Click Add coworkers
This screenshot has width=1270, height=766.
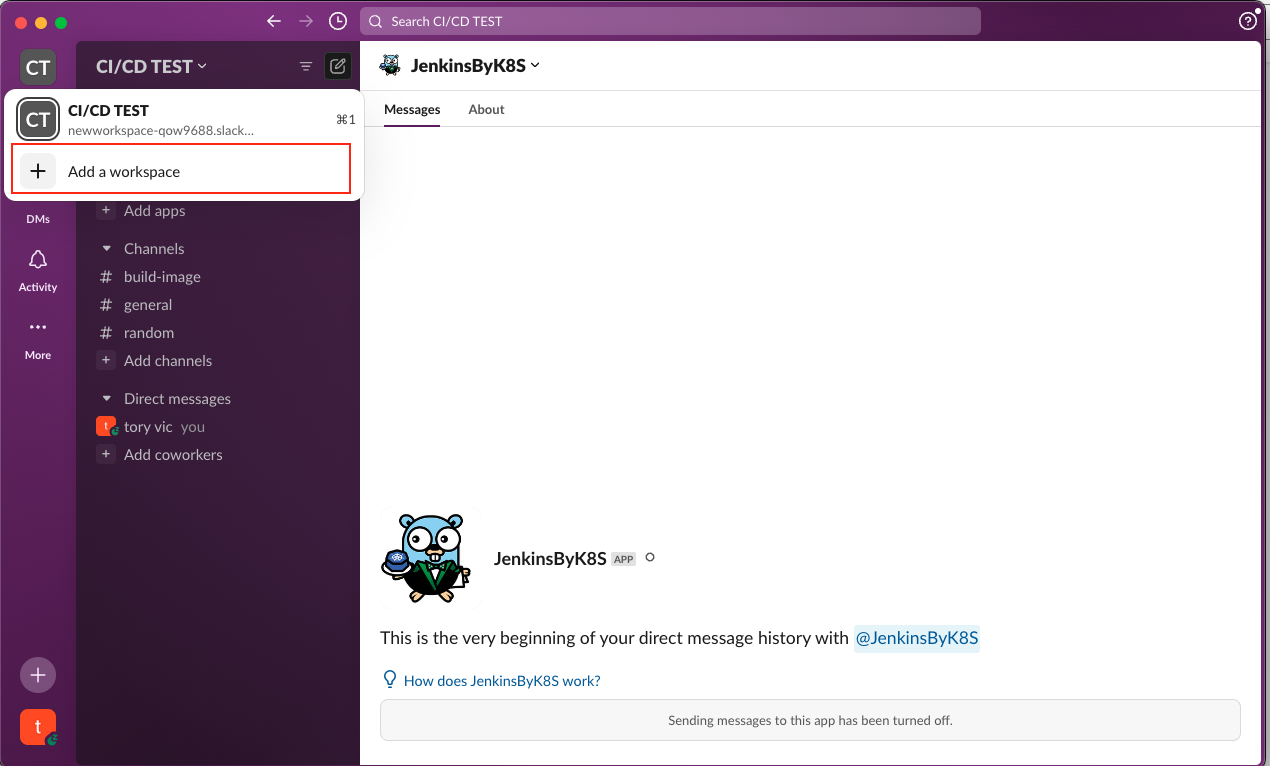pos(173,455)
